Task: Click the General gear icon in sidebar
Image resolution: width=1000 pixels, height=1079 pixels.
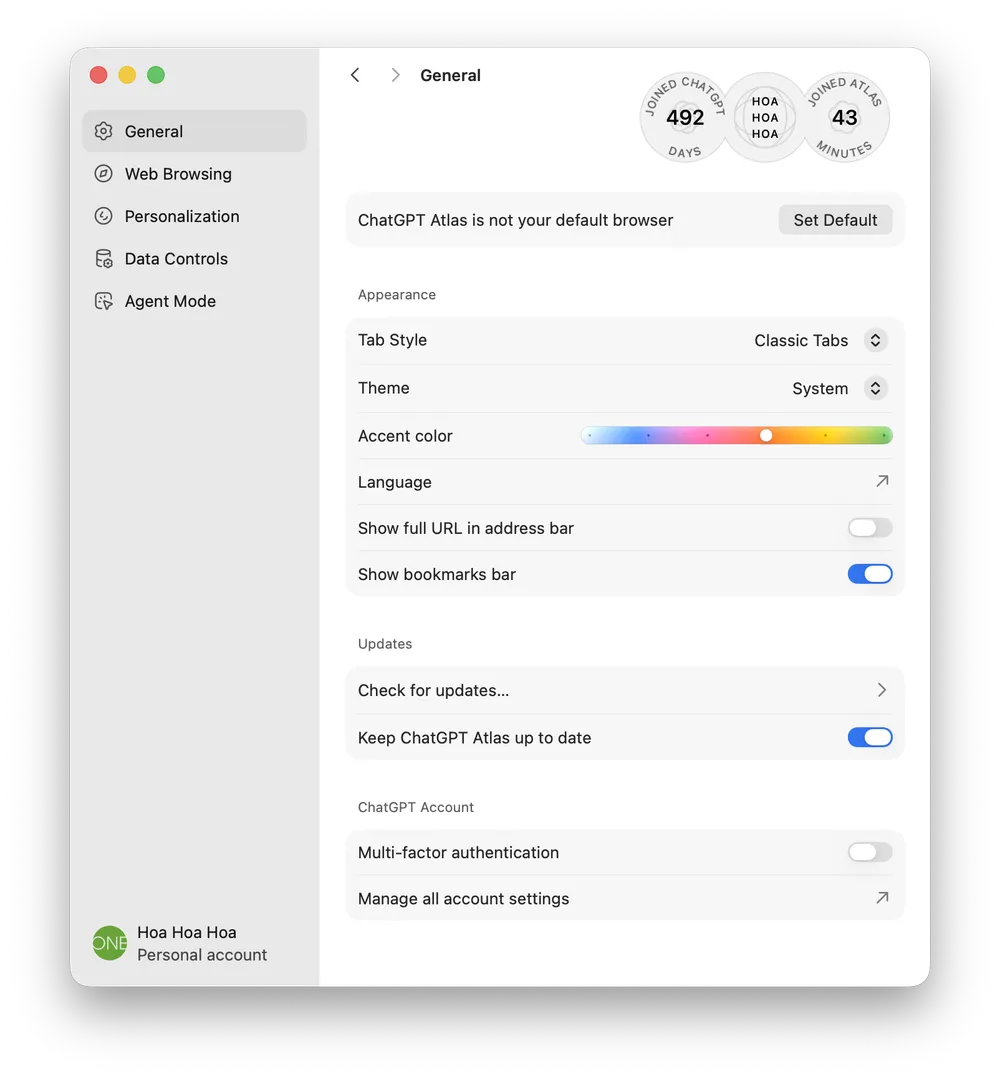Action: pyautogui.click(x=103, y=131)
